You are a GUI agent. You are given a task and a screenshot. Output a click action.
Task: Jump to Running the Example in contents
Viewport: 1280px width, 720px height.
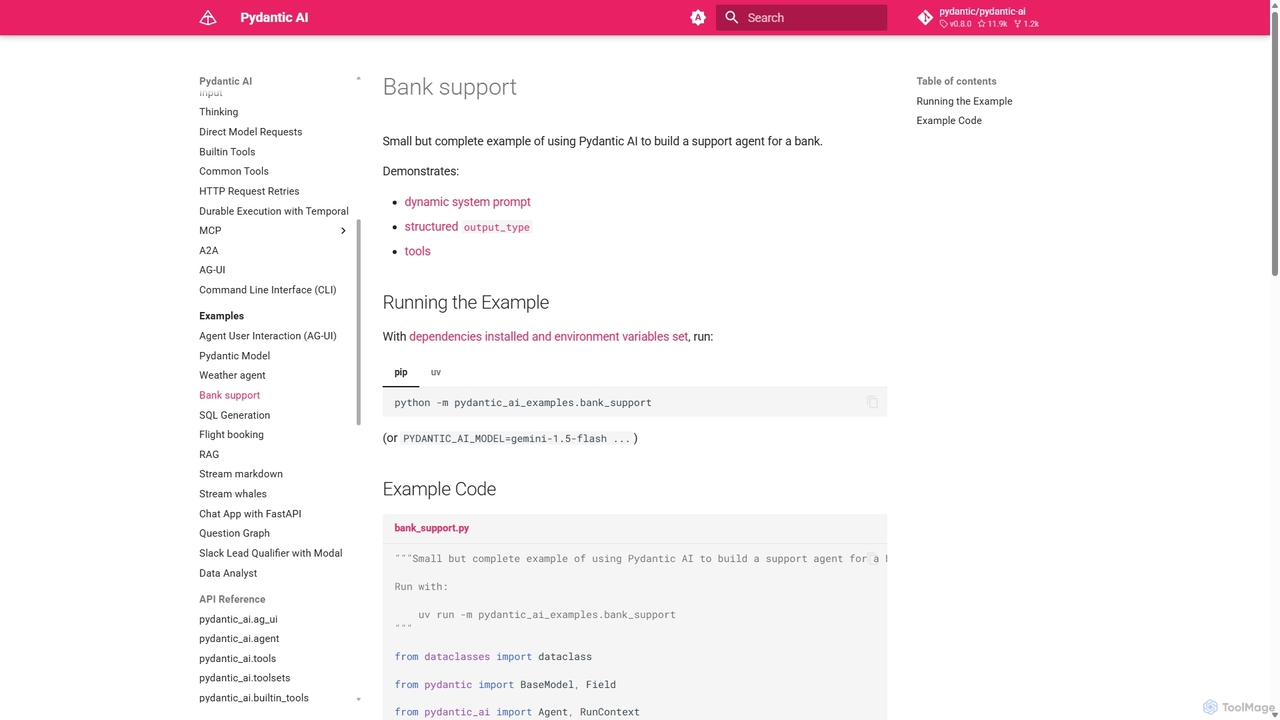click(964, 101)
